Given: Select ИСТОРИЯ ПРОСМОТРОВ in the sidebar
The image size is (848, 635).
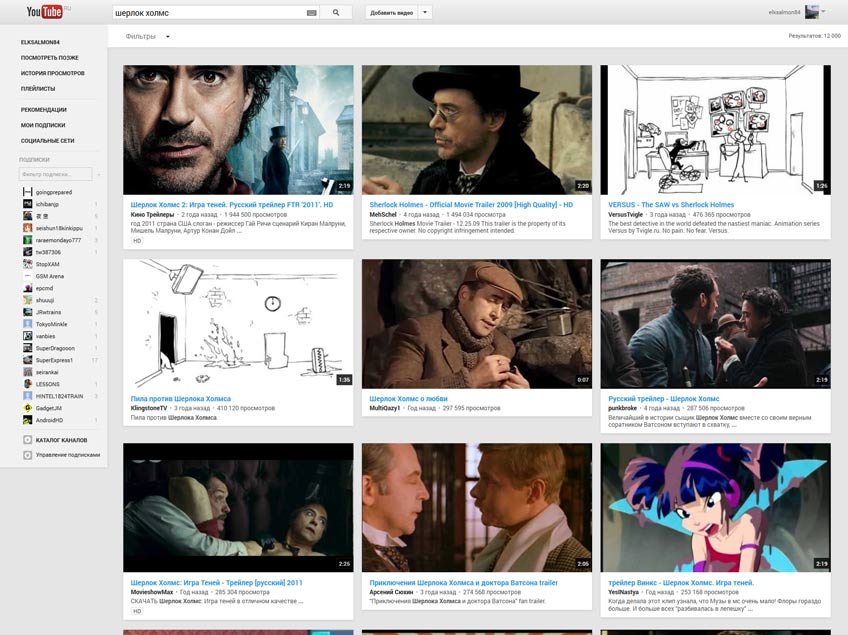Looking at the screenshot, I should click(55, 73).
